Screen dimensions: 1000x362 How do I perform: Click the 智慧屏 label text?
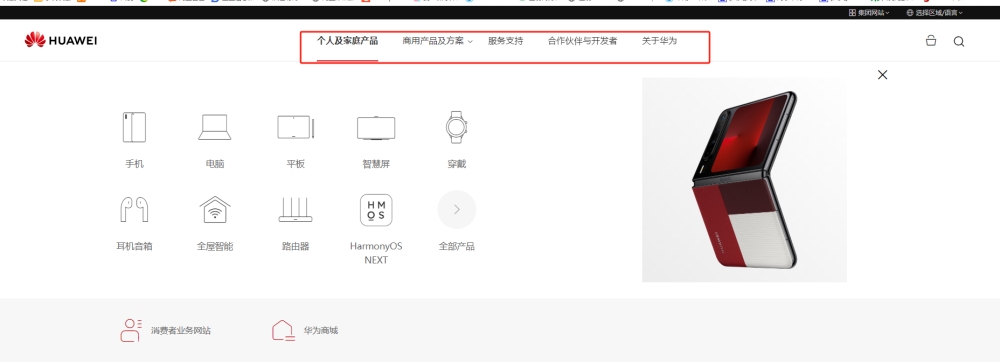coord(376,164)
